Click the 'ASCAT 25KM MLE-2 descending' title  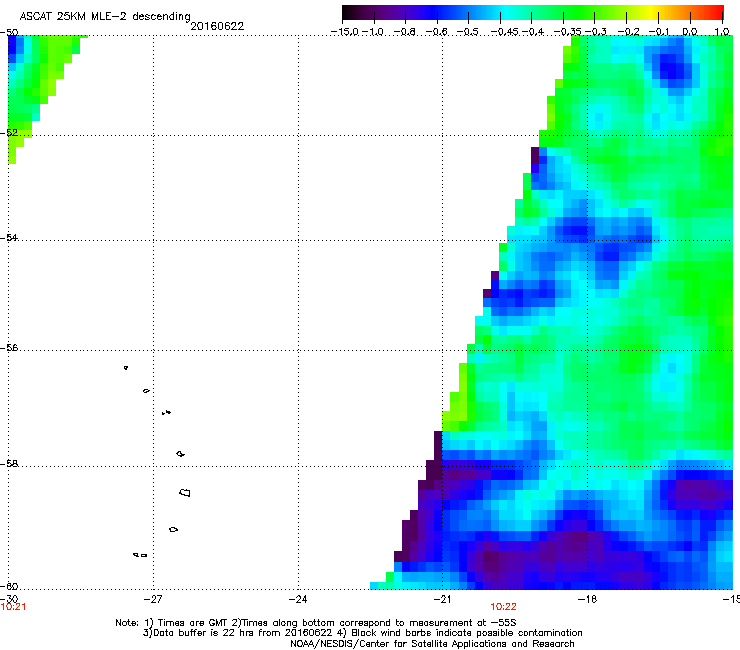pos(105,16)
